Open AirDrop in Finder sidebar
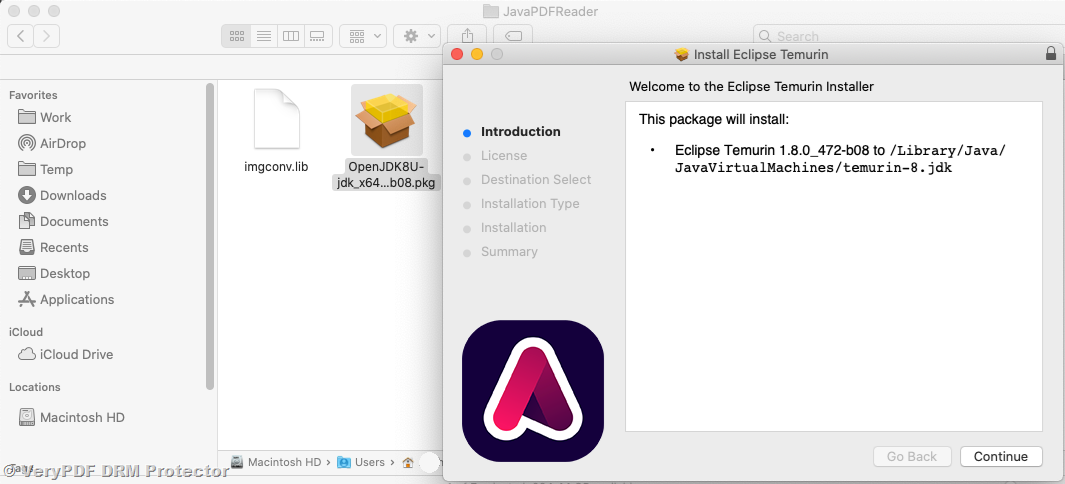Image resolution: width=1065 pixels, height=484 pixels. (62, 143)
